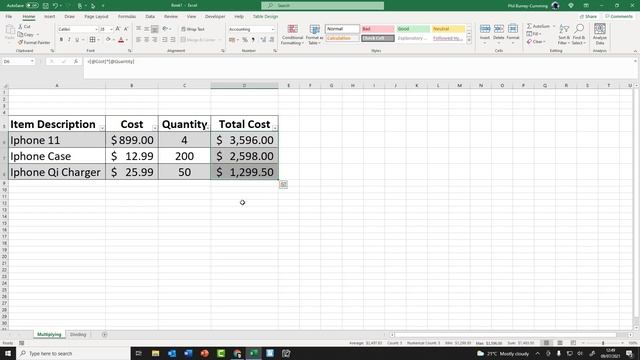Screen dimensions: 640x360
Task: Switch to the Table Design tab
Action: tap(265, 16)
